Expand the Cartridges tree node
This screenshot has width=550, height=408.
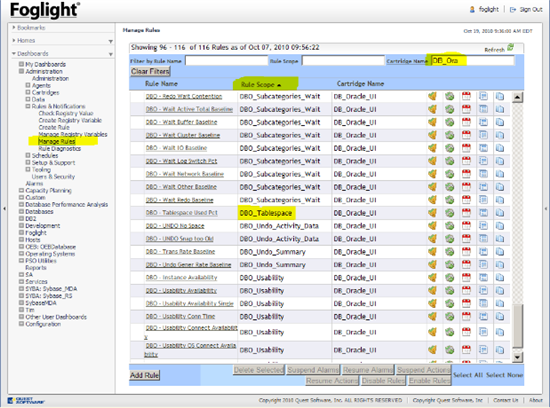[28, 92]
